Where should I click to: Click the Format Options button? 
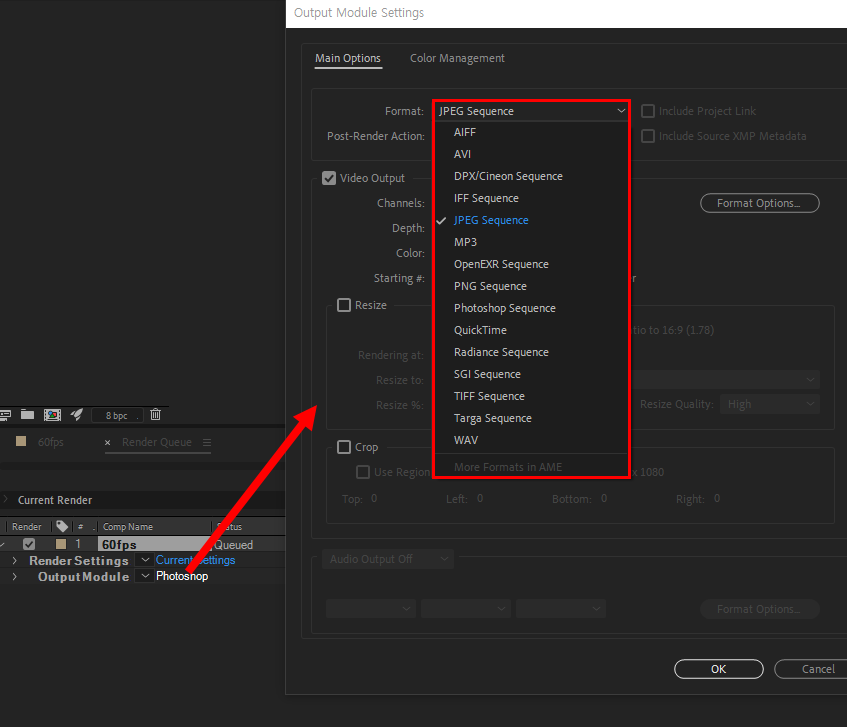759,202
